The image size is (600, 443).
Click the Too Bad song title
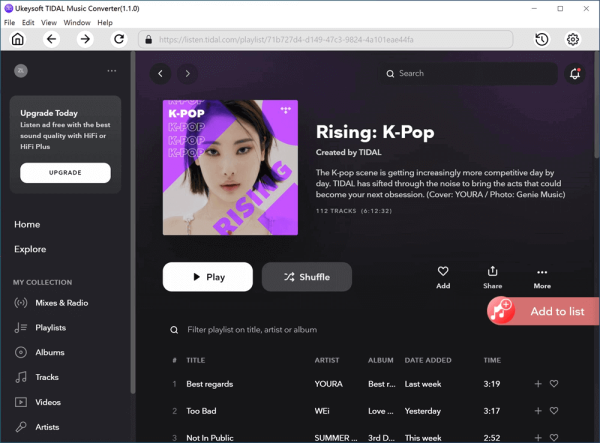[201, 411]
